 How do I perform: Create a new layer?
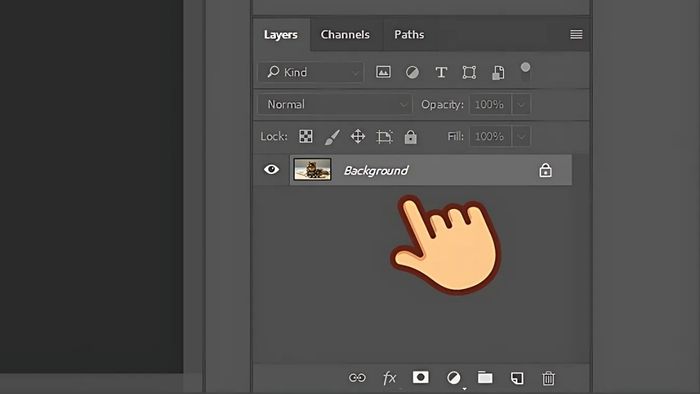coord(517,378)
